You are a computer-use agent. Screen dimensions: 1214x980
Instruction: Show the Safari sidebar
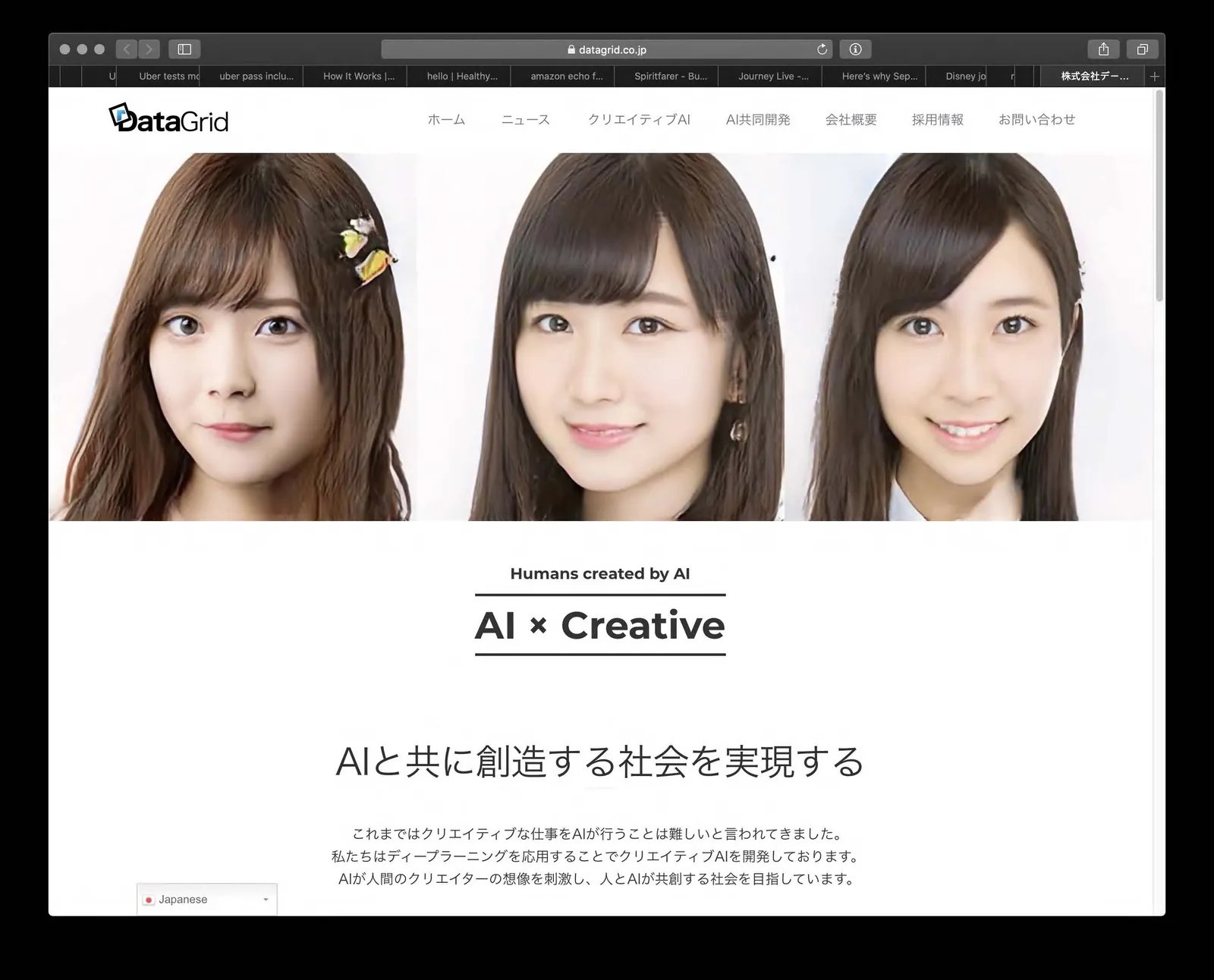[x=184, y=49]
